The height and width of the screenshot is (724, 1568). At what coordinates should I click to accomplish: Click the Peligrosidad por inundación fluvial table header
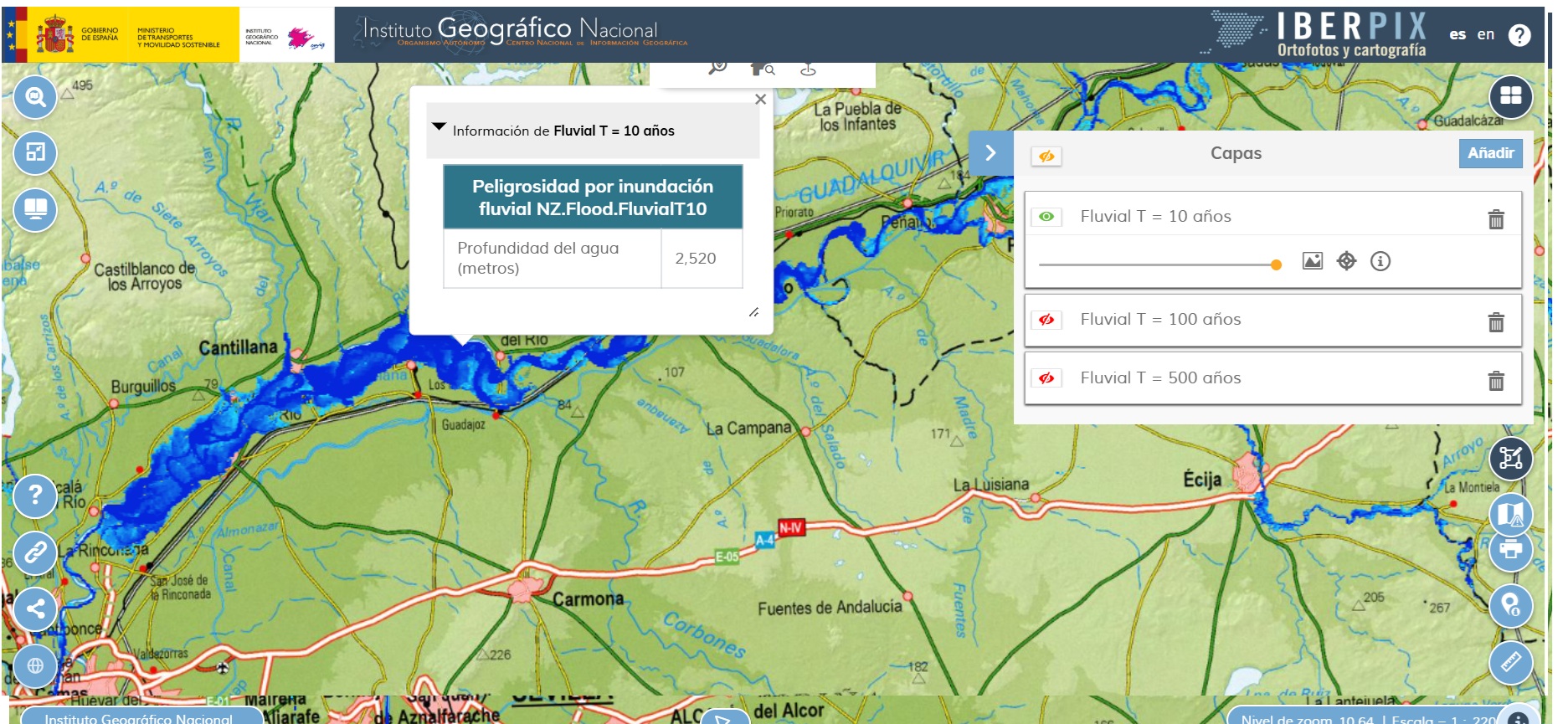593,197
